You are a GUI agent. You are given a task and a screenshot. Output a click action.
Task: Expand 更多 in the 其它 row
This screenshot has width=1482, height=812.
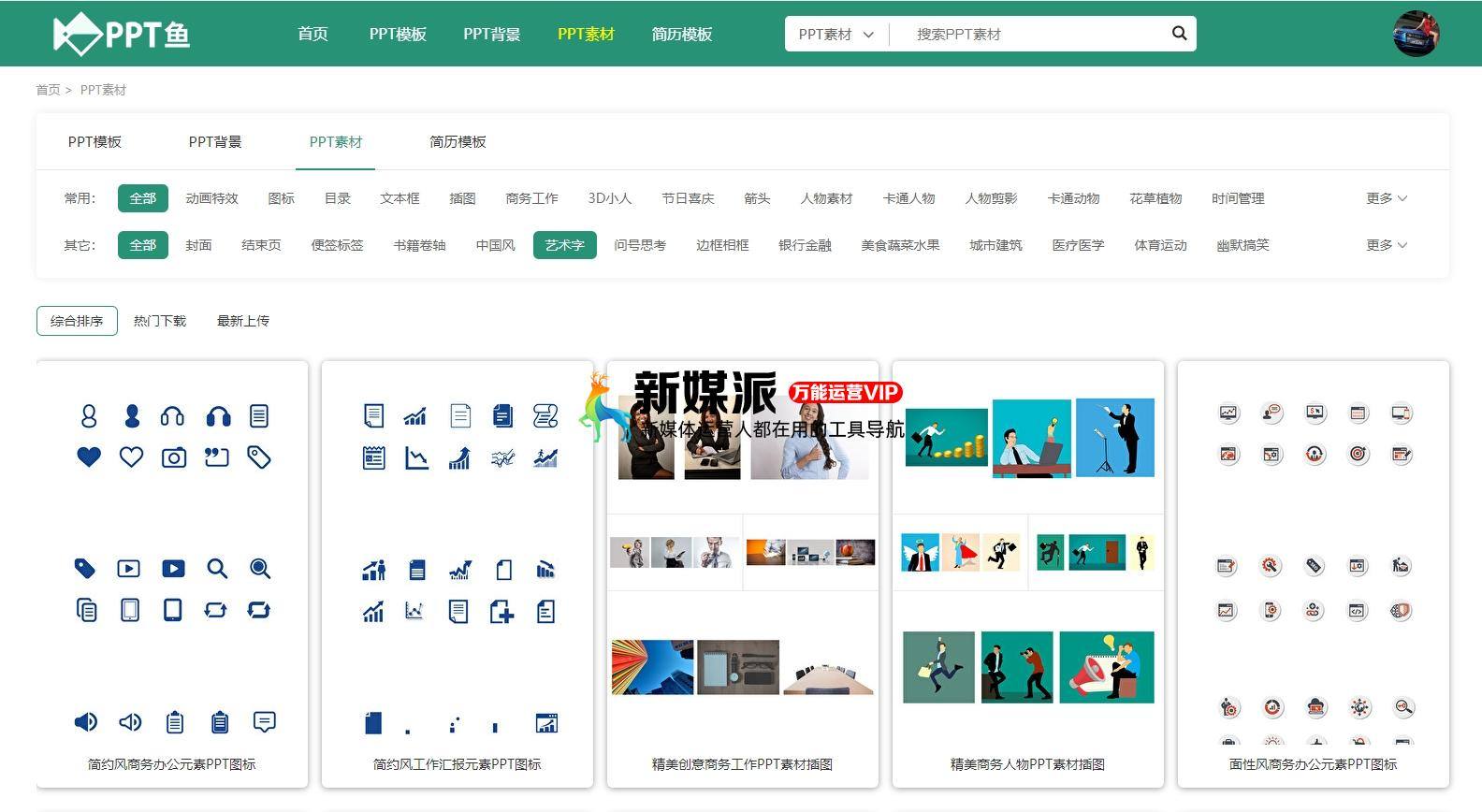pyautogui.click(x=1386, y=245)
